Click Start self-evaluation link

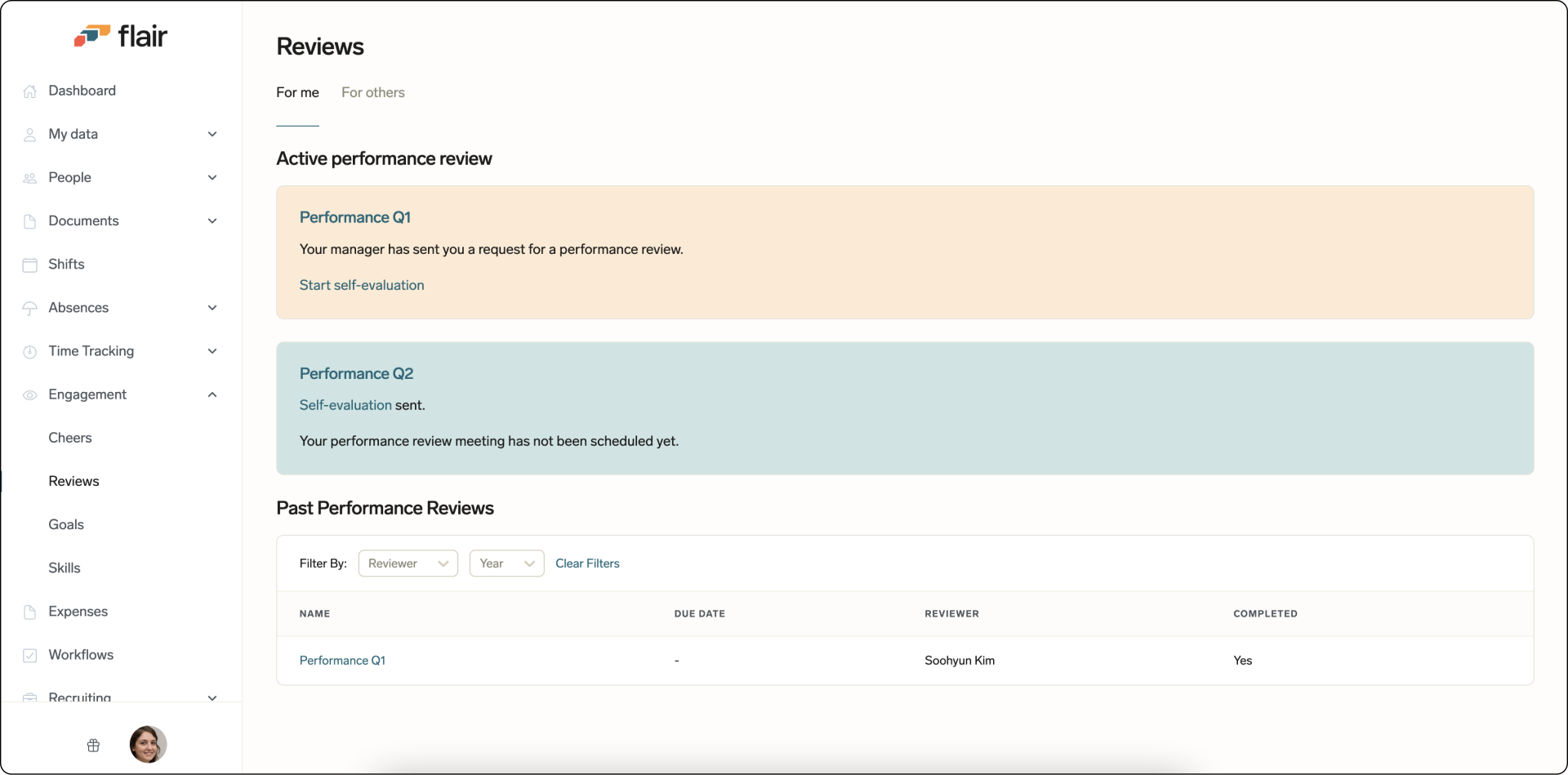[361, 285]
